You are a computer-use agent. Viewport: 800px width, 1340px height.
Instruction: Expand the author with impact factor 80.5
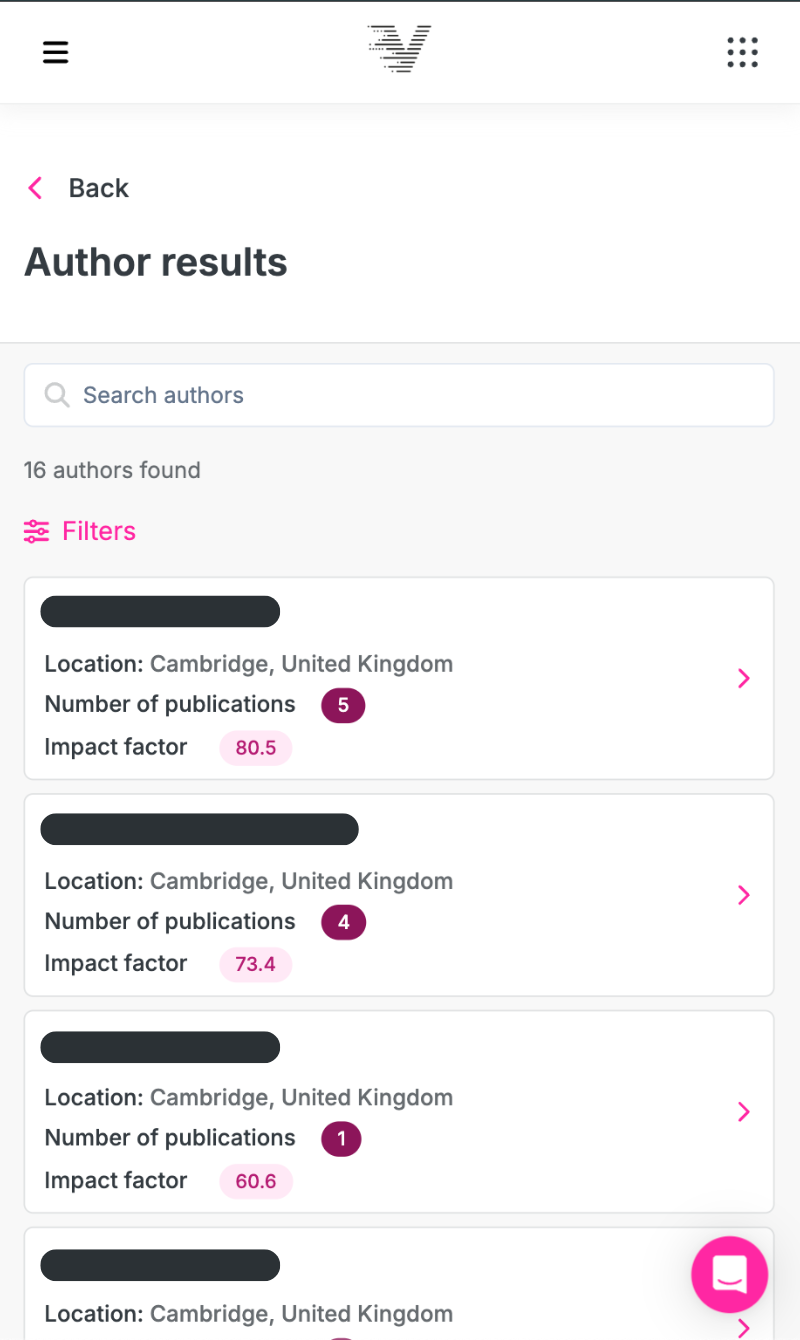[x=743, y=679]
